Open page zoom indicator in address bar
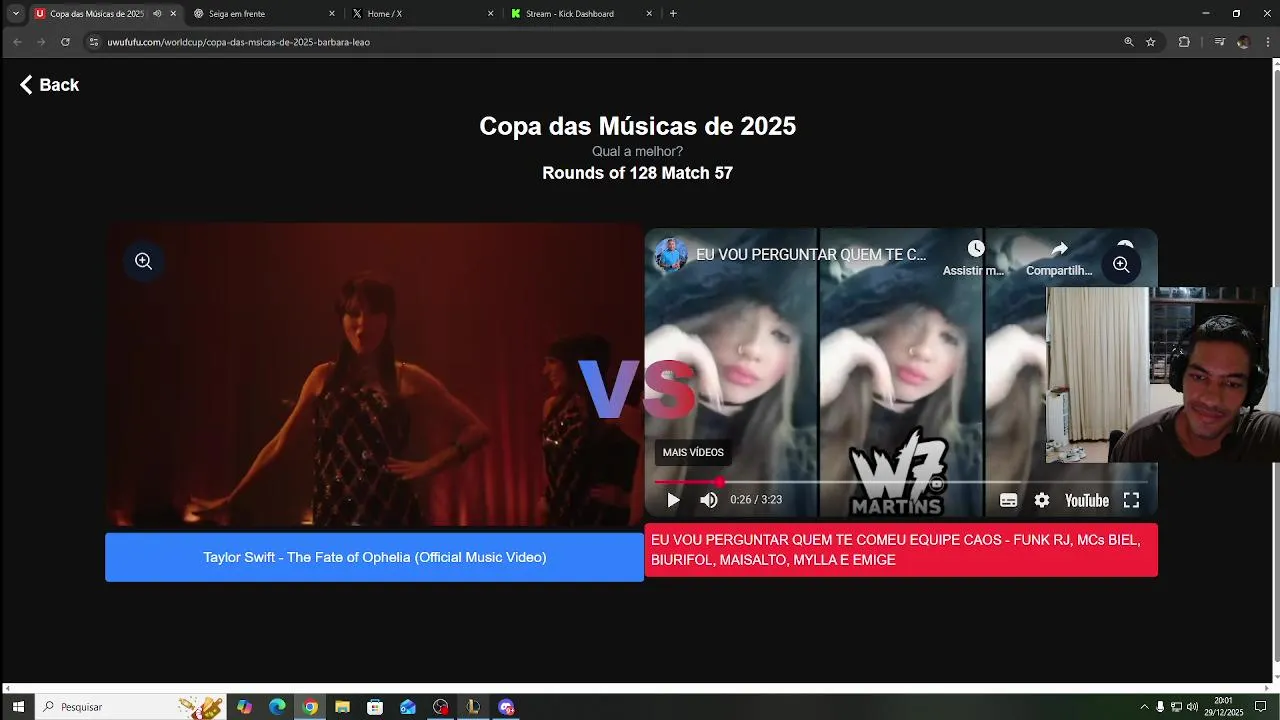This screenshot has height=720, width=1280. pyautogui.click(x=1129, y=42)
